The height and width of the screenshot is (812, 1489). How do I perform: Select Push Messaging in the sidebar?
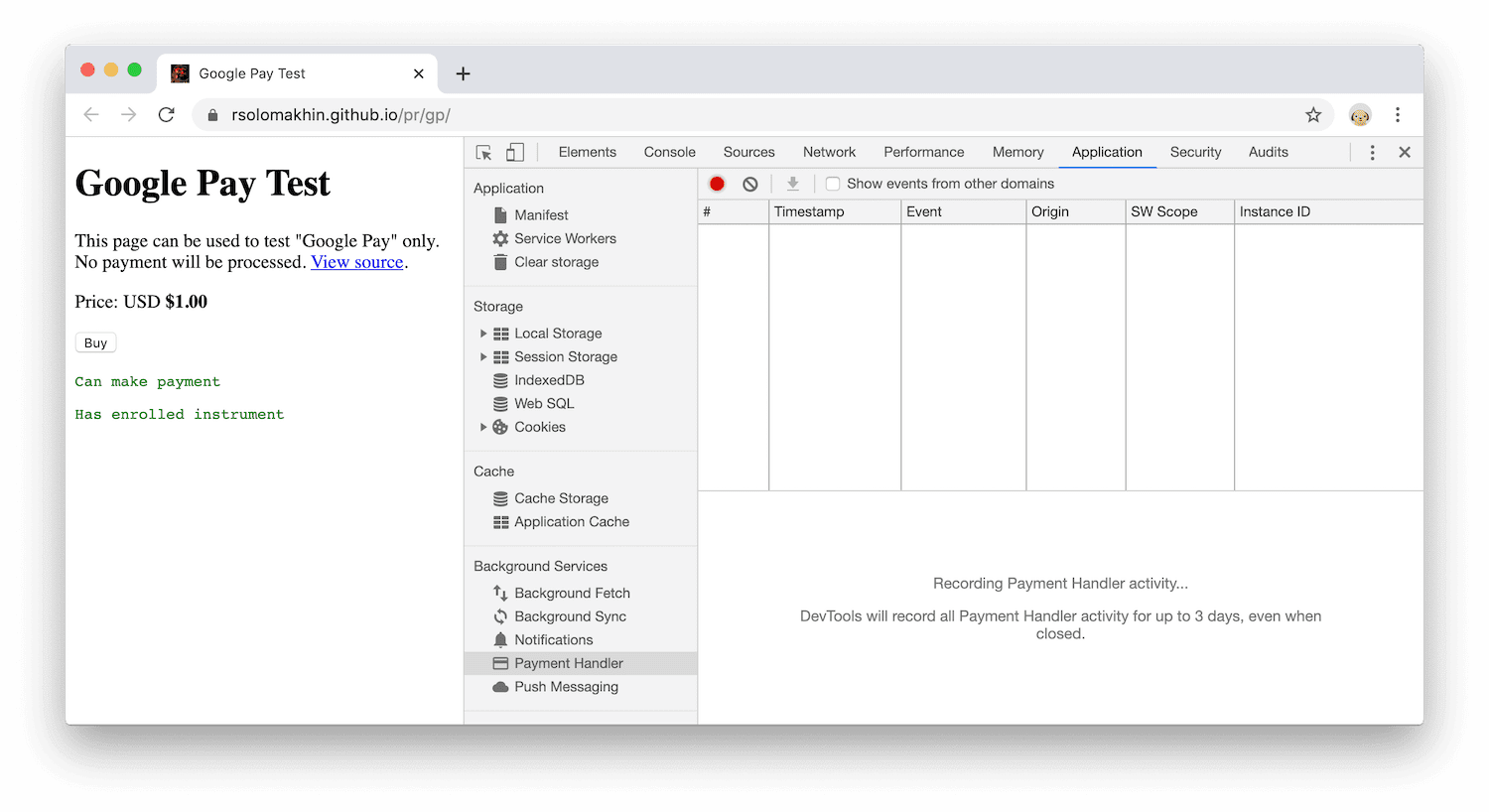(566, 686)
